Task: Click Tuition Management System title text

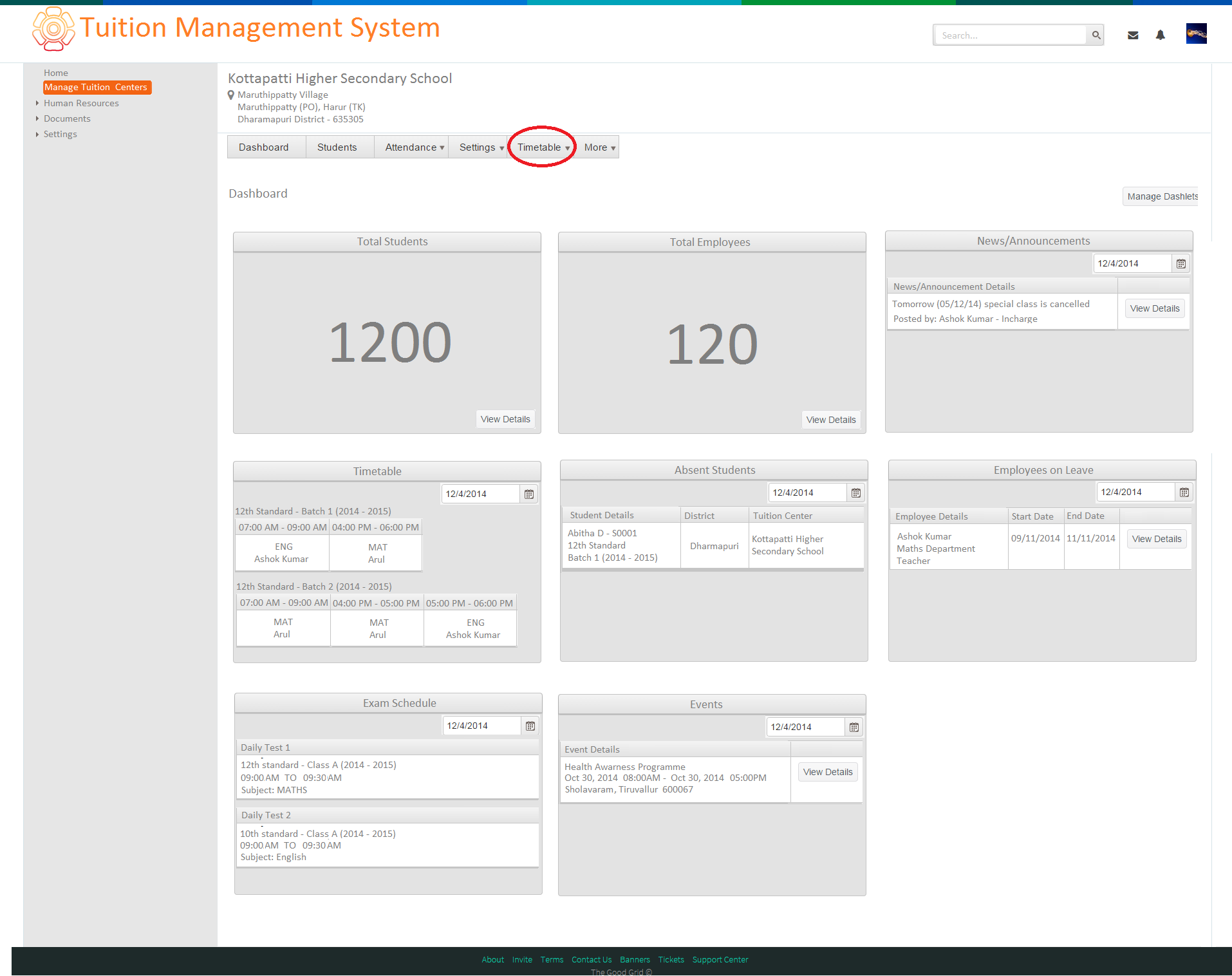Action: coord(260,28)
